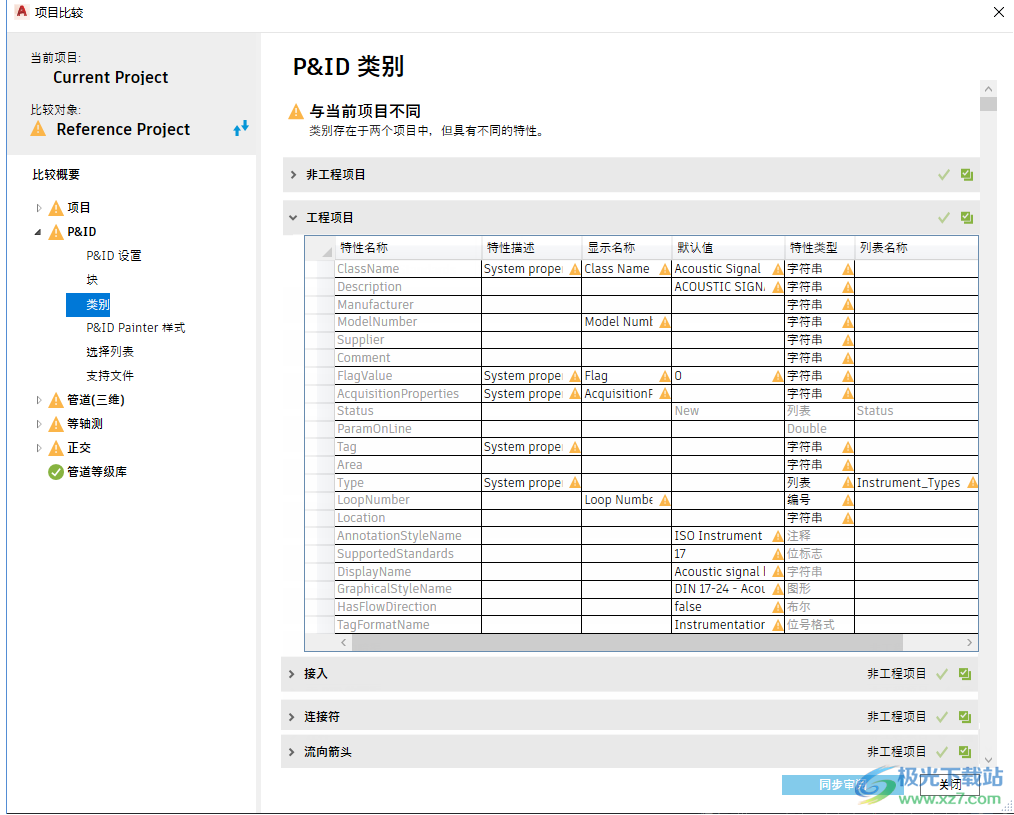Select P&ID Painter 样式 item
The height and width of the screenshot is (815, 1014).
click(136, 328)
